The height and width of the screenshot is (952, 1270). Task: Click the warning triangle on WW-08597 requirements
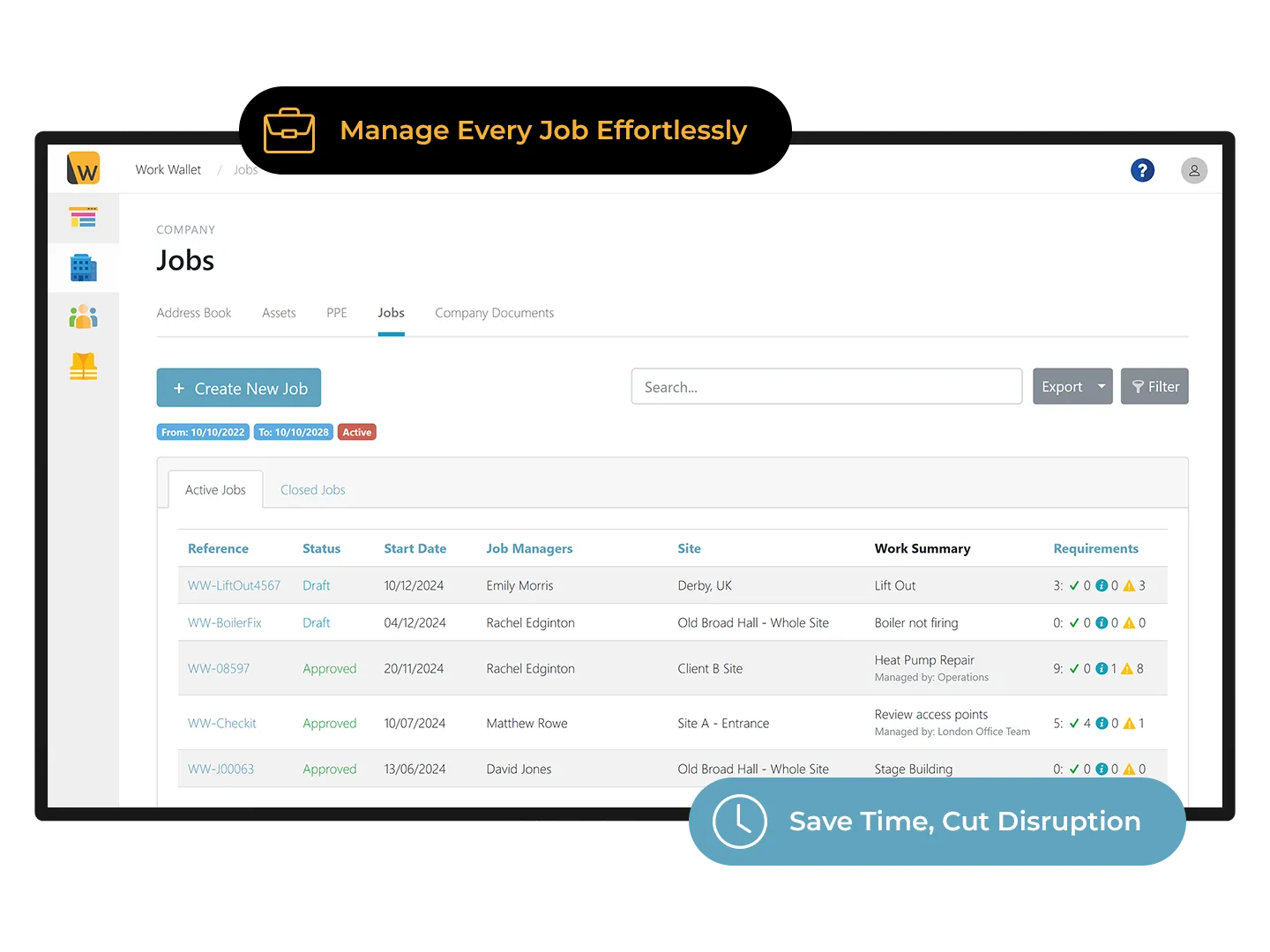pos(1127,668)
